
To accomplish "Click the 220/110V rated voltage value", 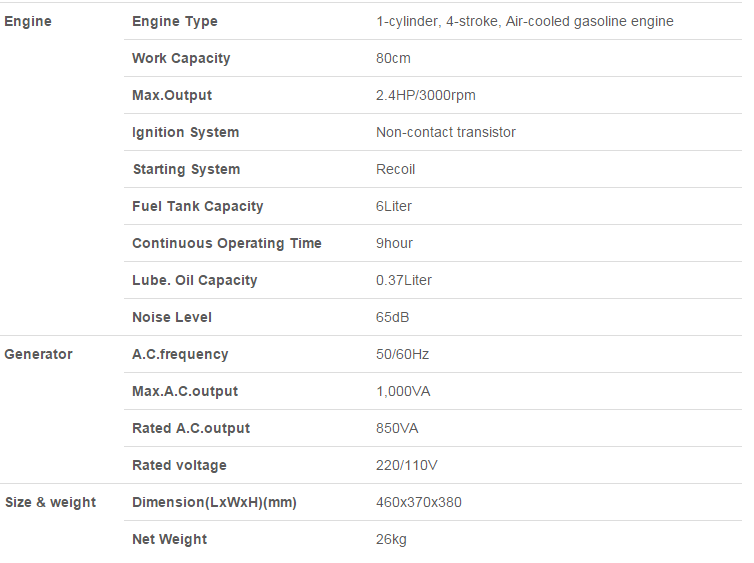I will [x=407, y=465].
